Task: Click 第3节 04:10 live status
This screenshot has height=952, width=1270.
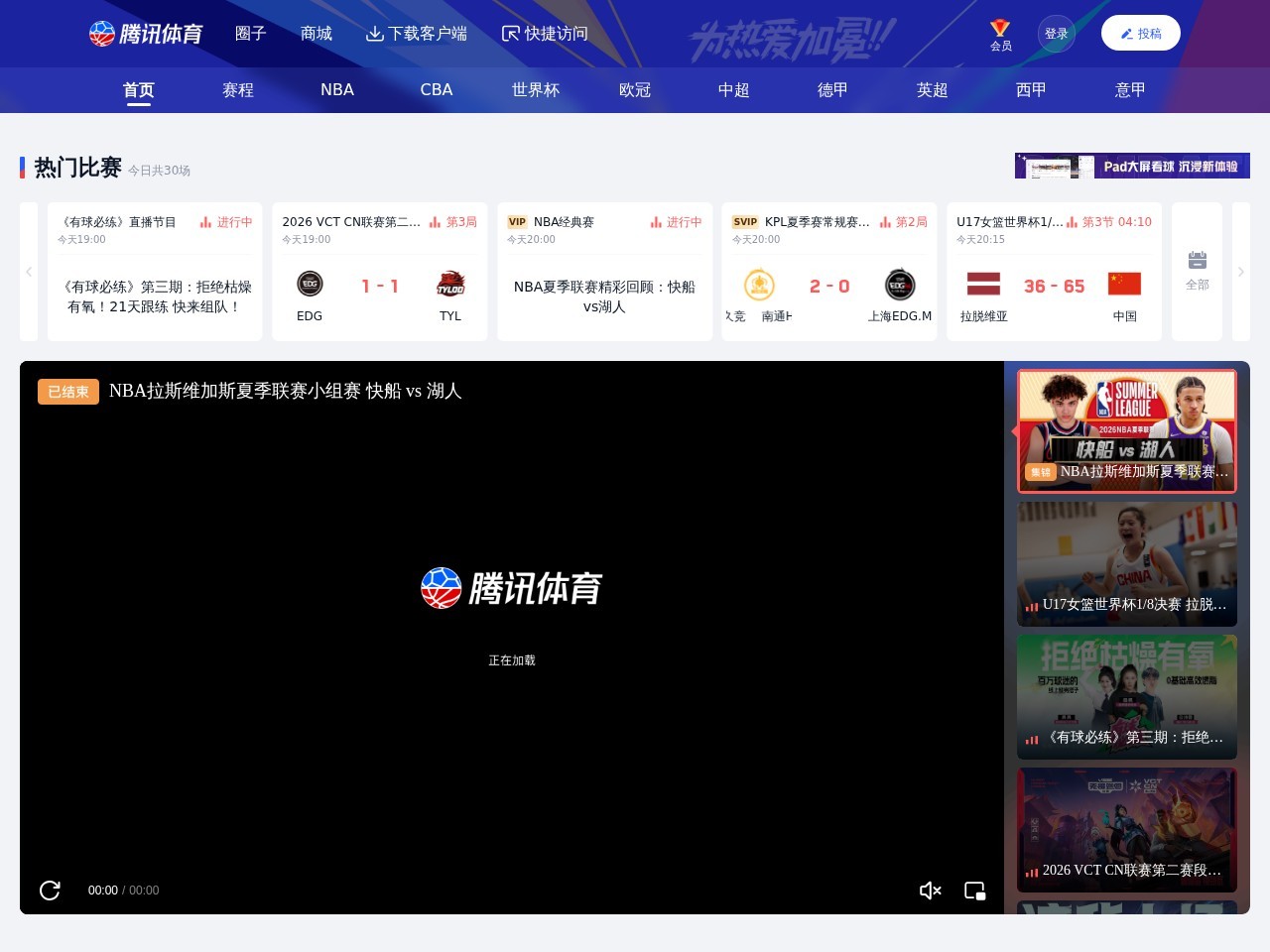Action: 1109,222
